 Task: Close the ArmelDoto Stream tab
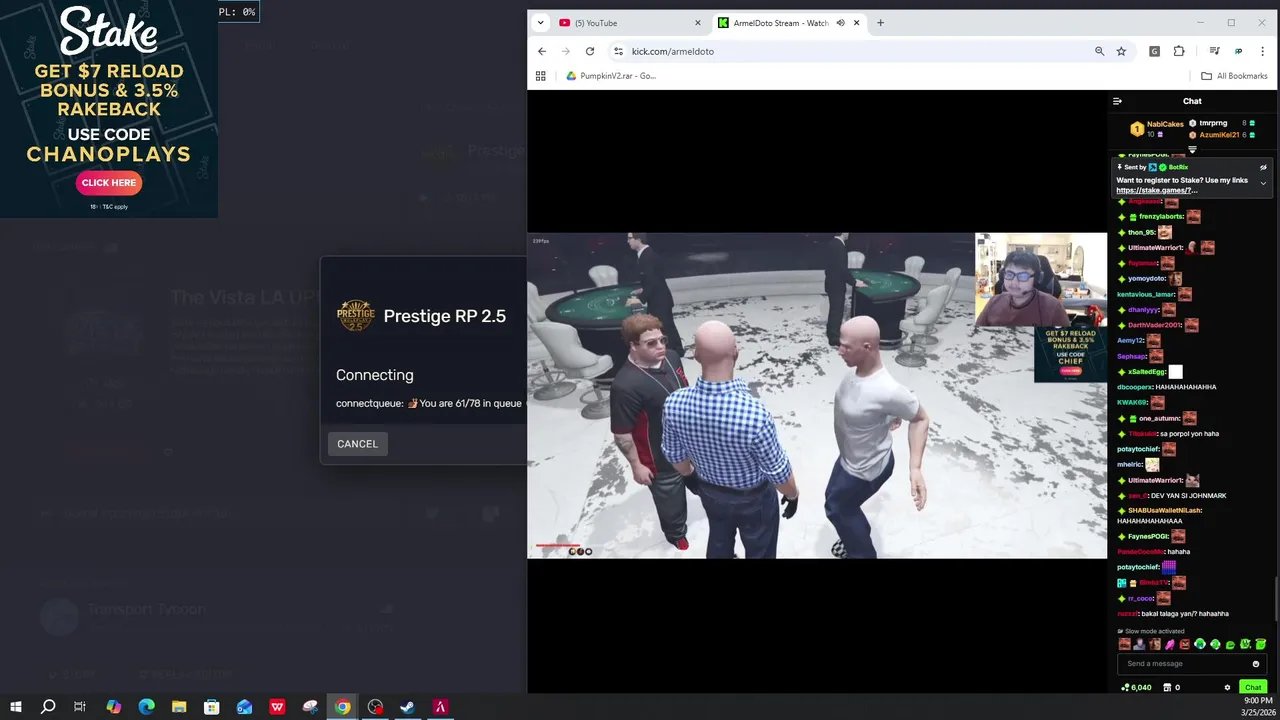856,23
